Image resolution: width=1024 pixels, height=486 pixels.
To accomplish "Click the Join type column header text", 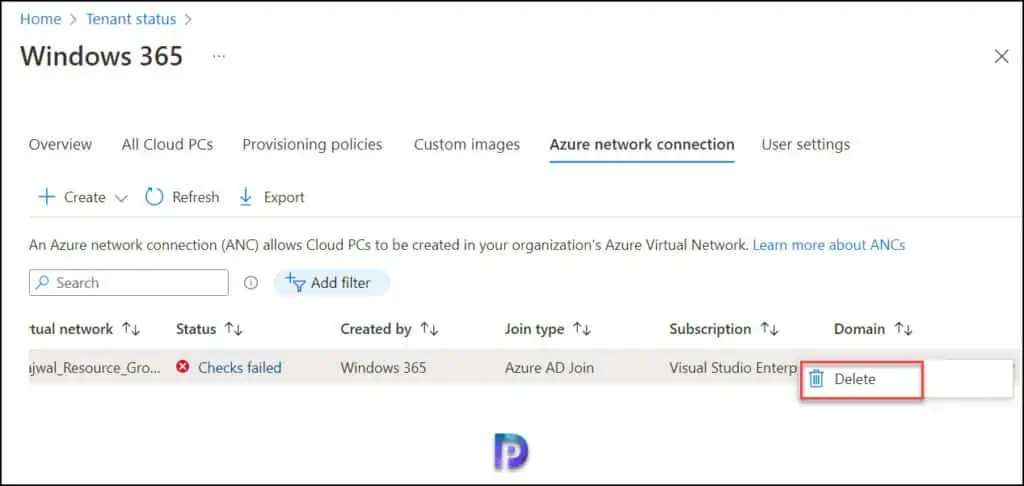I will click(534, 329).
